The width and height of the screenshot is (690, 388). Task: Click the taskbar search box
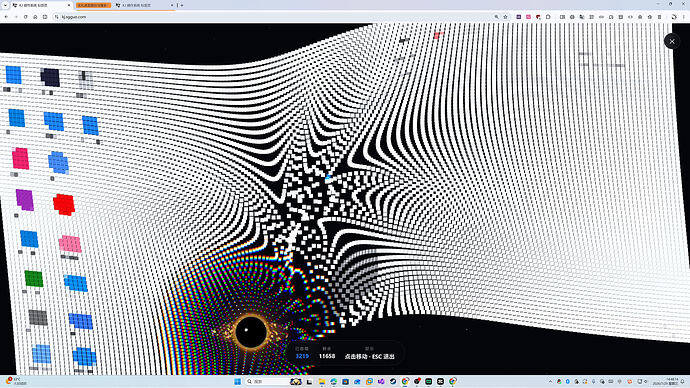[x=266, y=381]
